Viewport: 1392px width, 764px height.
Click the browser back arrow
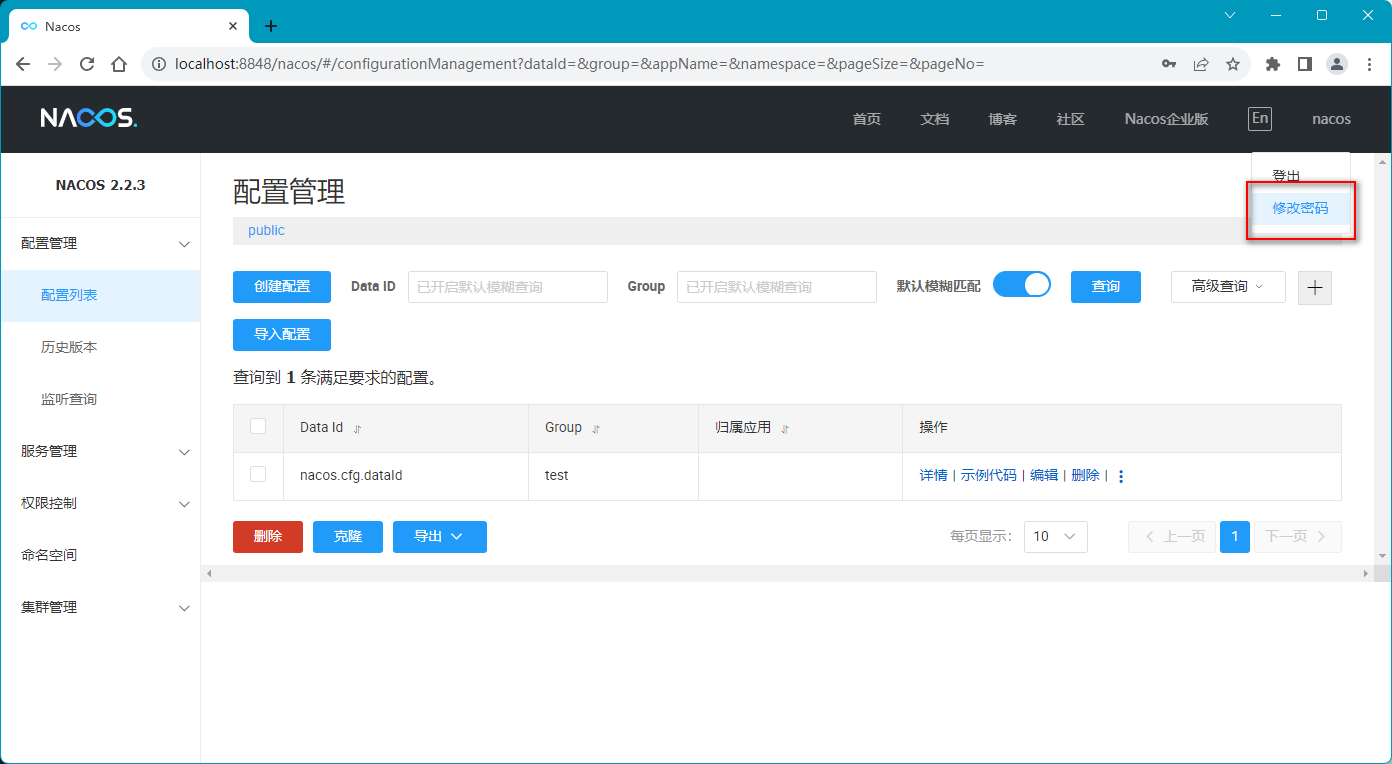(x=23, y=64)
